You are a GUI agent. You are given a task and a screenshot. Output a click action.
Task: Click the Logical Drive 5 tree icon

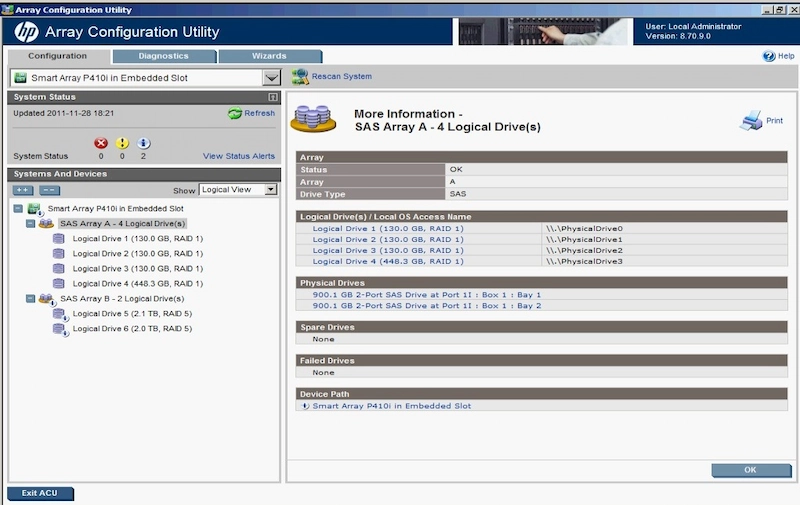60,314
